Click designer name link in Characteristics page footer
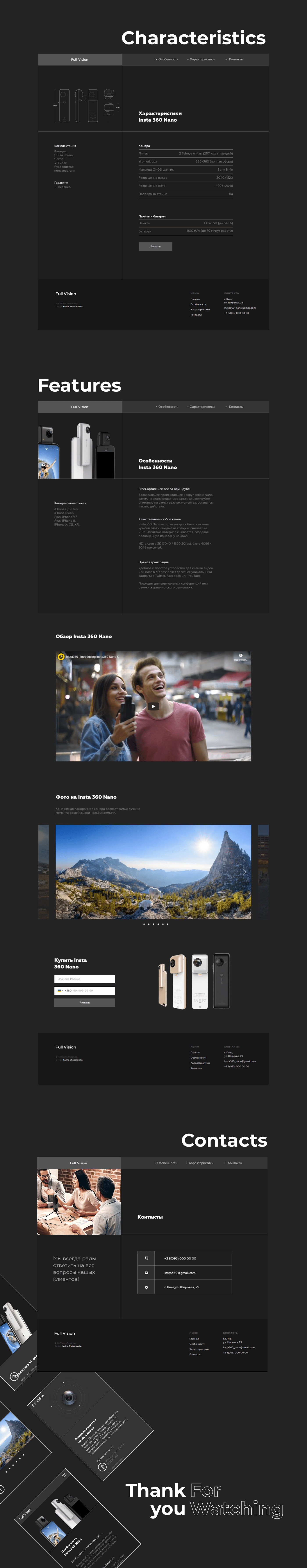The image size is (307, 1568). coord(73,306)
